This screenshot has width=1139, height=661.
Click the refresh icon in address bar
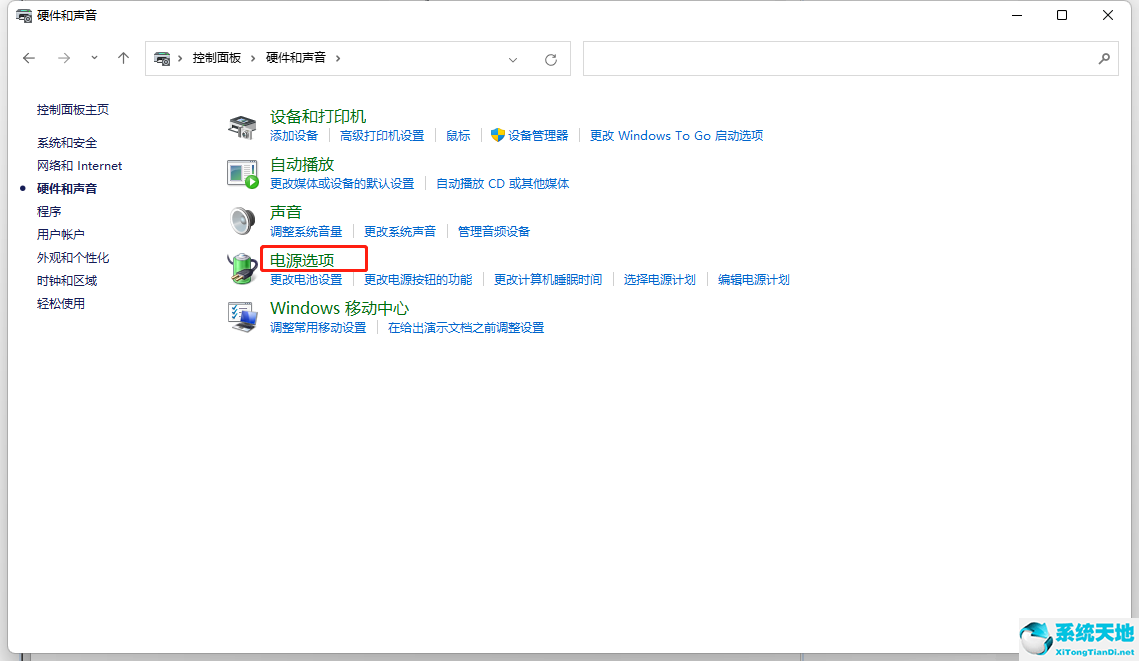[551, 59]
